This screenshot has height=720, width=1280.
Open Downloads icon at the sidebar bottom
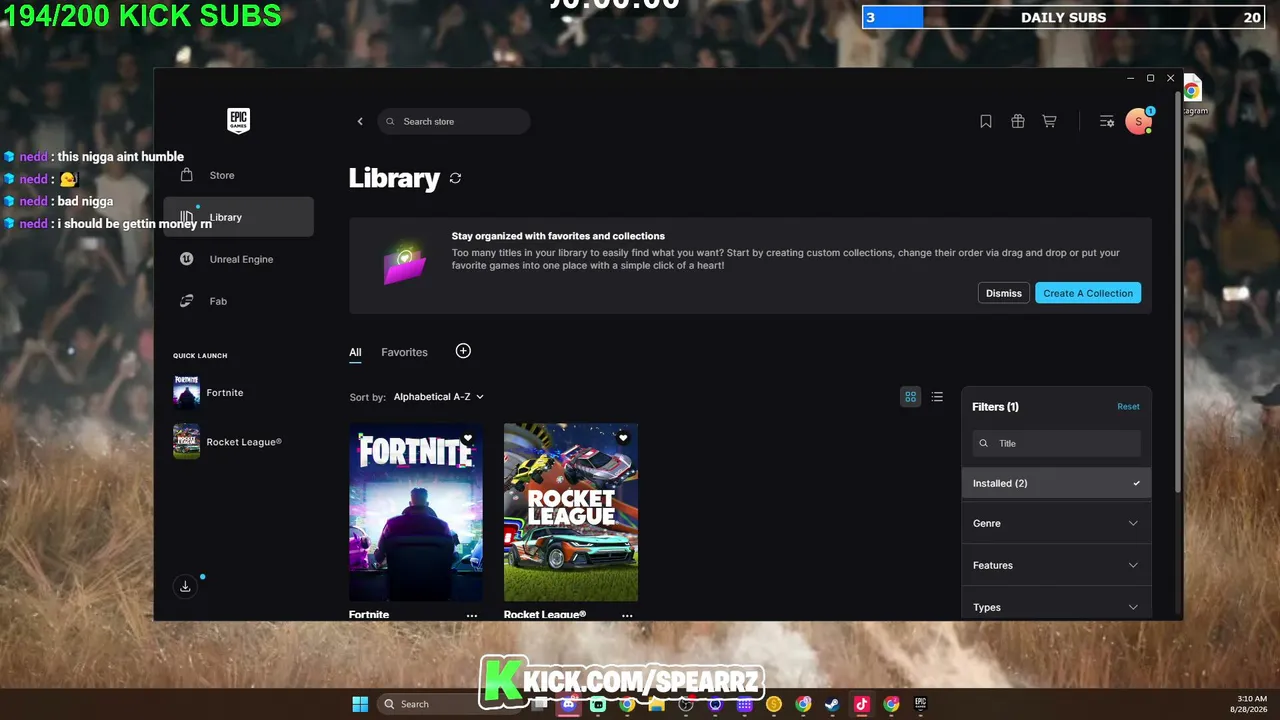[x=185, y=587]
